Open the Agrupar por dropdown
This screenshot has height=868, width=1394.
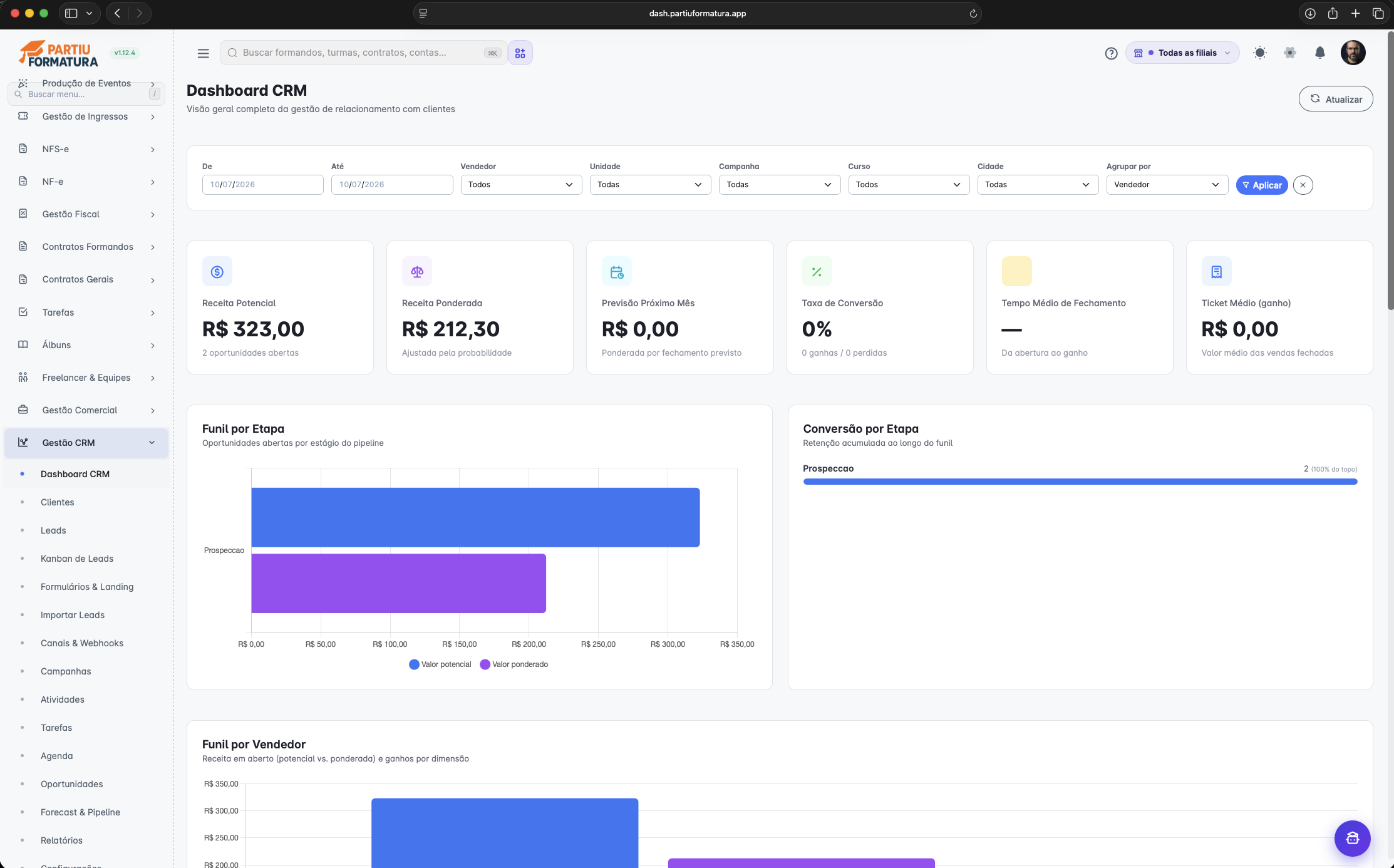(1167, 185)
